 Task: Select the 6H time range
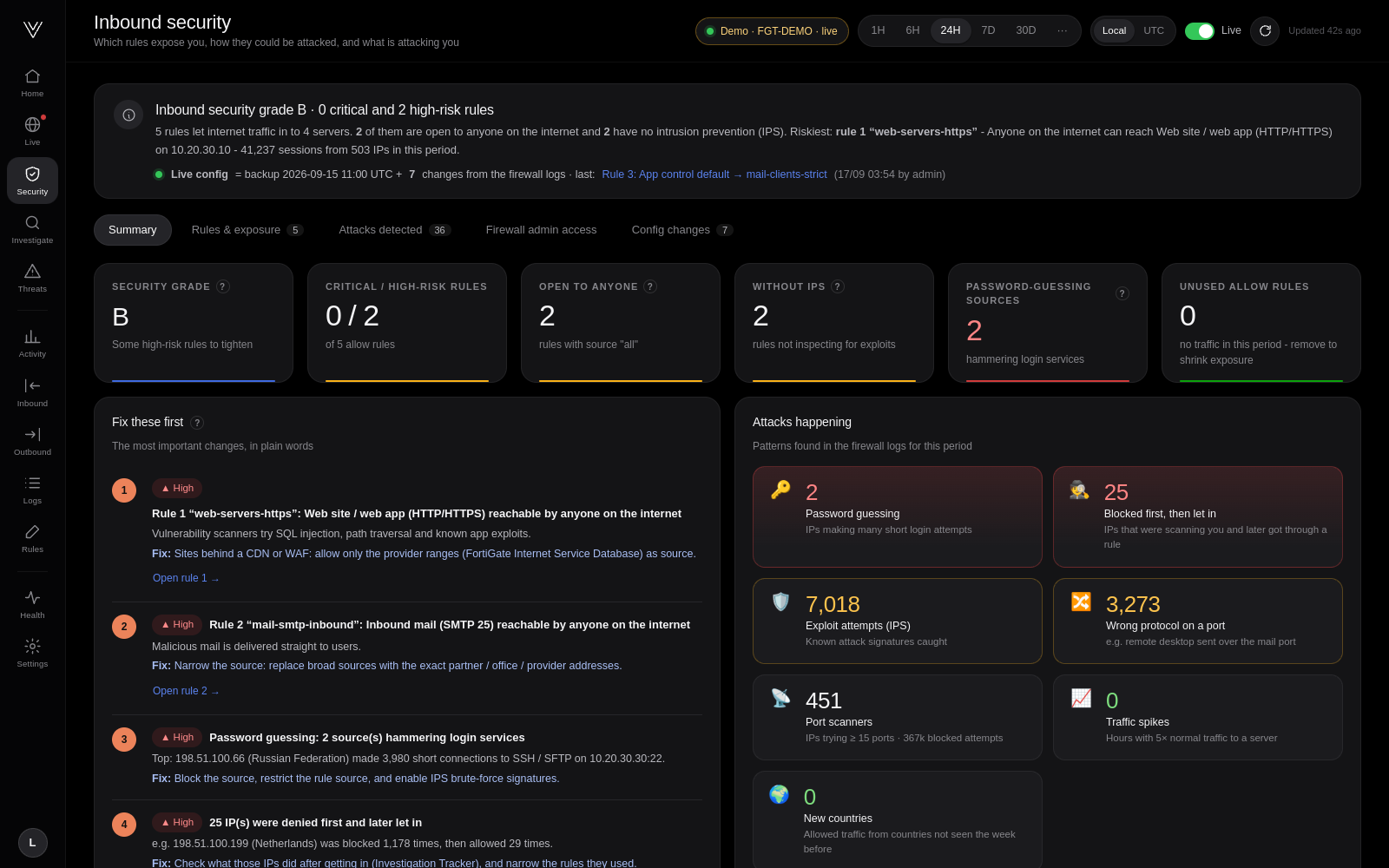[912, 30]
